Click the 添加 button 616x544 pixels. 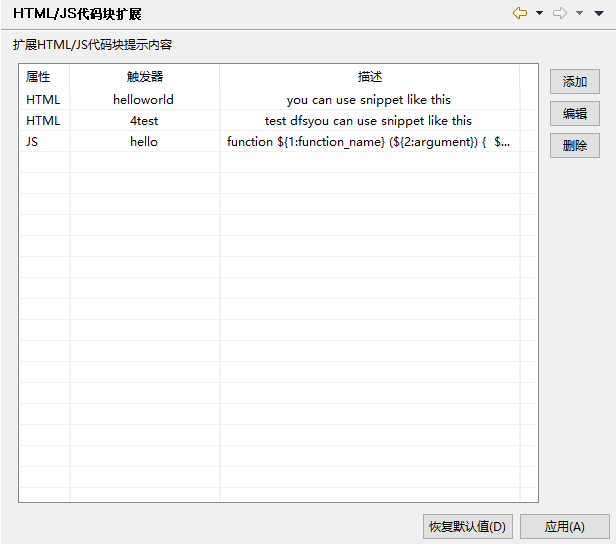tap(574, 82)
